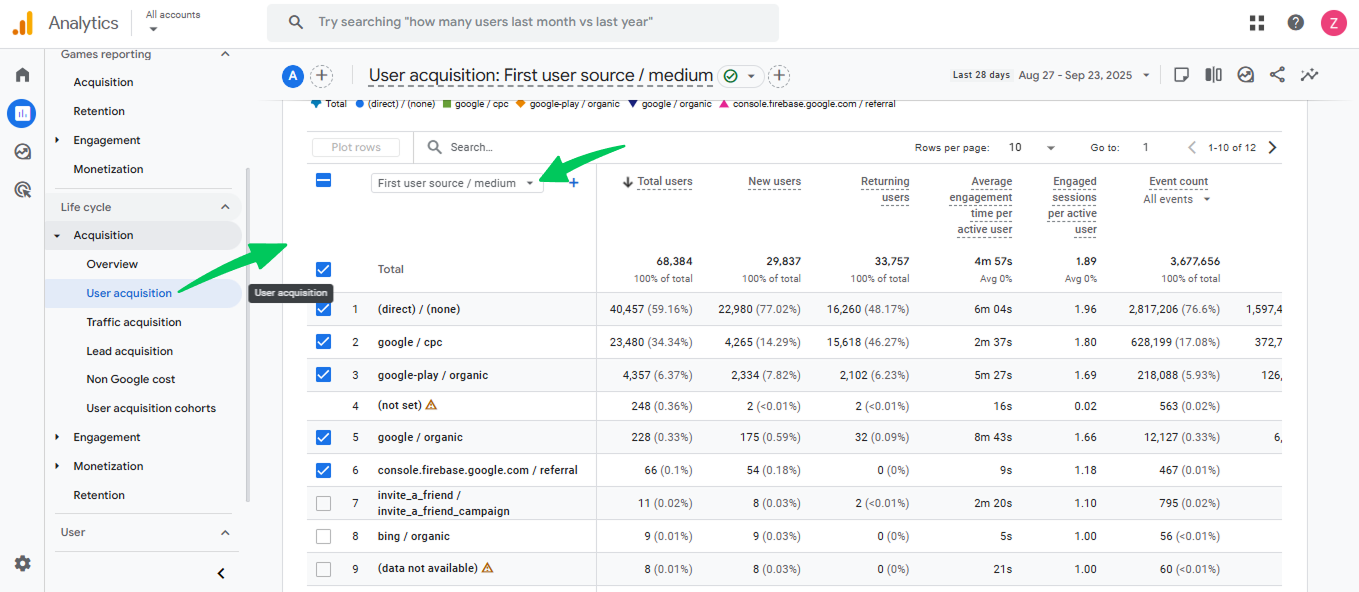Sort by Total users column
The height and width of the screenshot is (592, 1359).
[x=665, y=181]
